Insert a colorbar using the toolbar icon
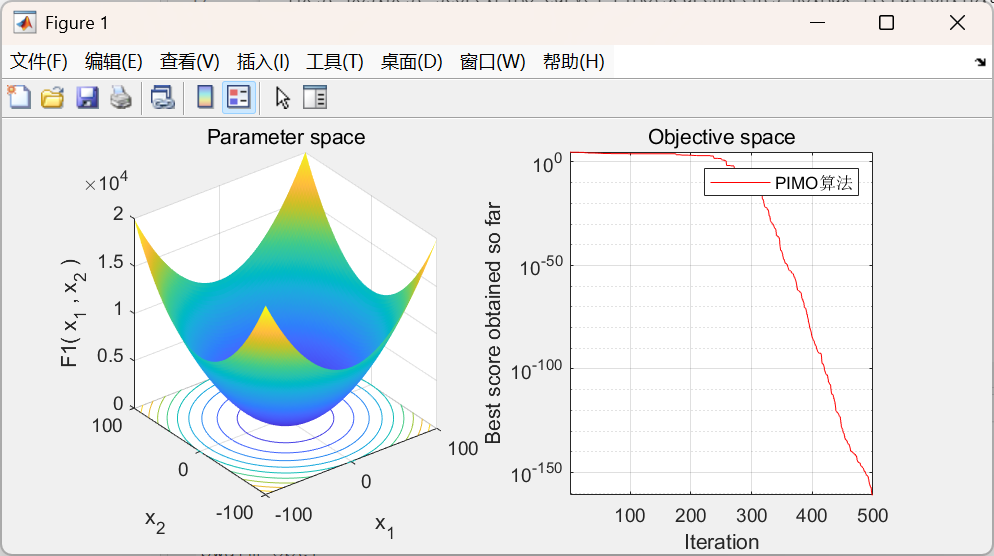The width and height of the screenshot is (994, 556). pyautogui.click(x=205, y=98)
